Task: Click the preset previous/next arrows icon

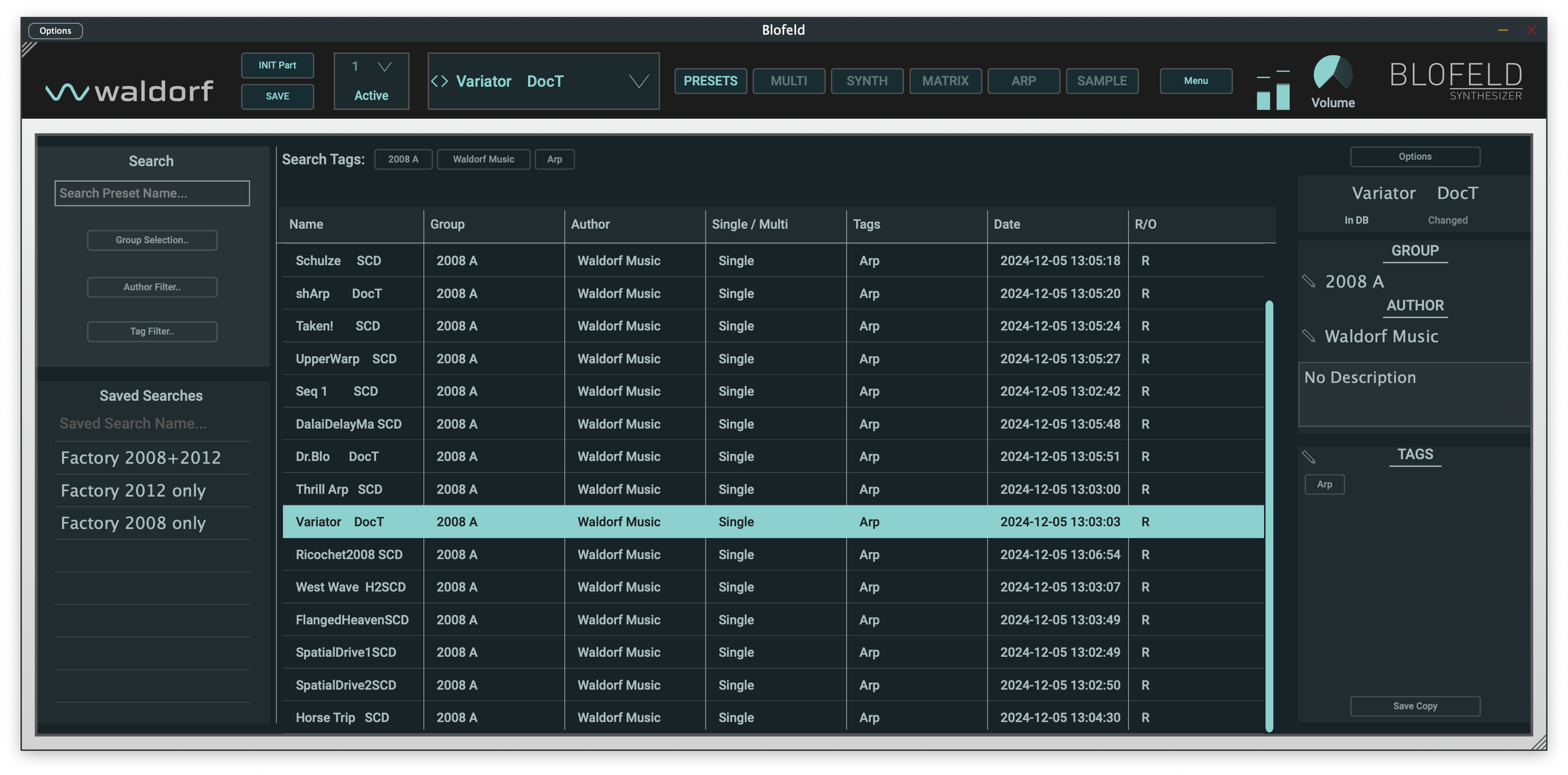Action: (439, 81)
